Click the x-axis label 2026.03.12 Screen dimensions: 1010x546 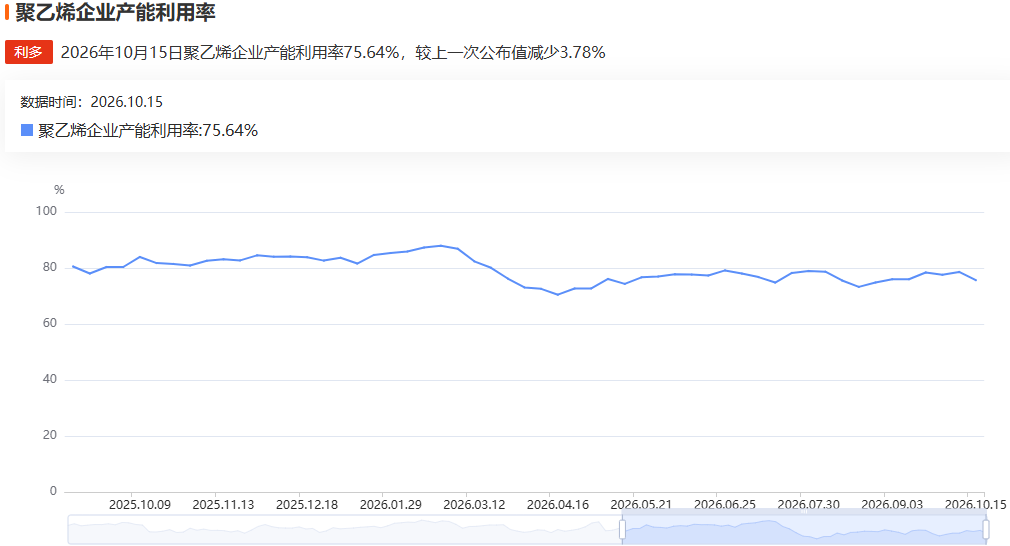click(x=474, y=505)
